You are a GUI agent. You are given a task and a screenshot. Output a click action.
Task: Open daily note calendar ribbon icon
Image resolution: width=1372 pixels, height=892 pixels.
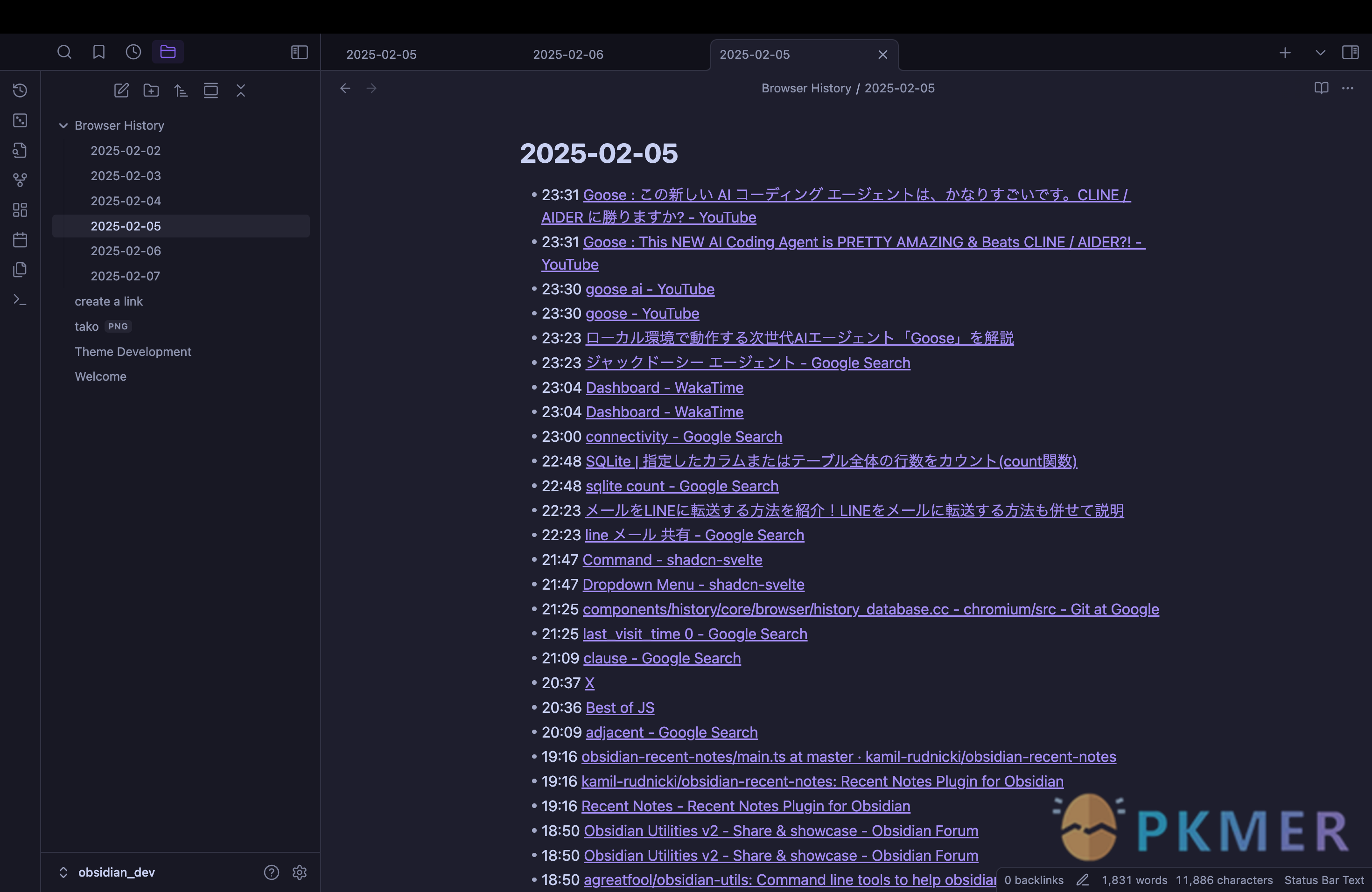20,240
